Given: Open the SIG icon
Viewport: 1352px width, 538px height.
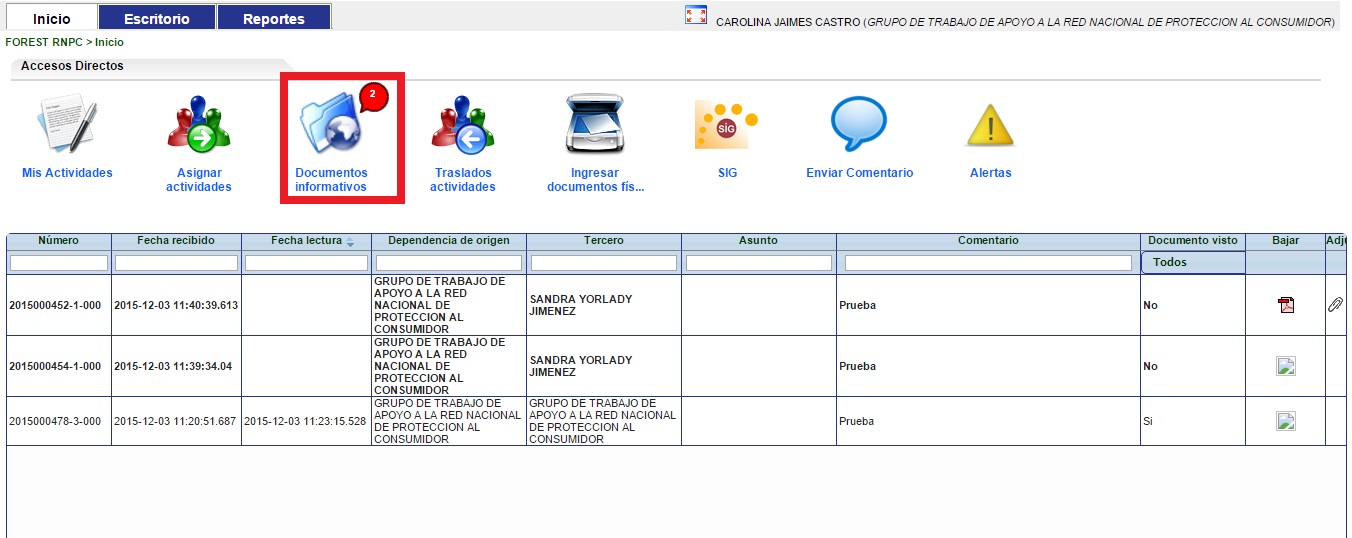Looking at the screenshot, I should (x=727, y=125).
